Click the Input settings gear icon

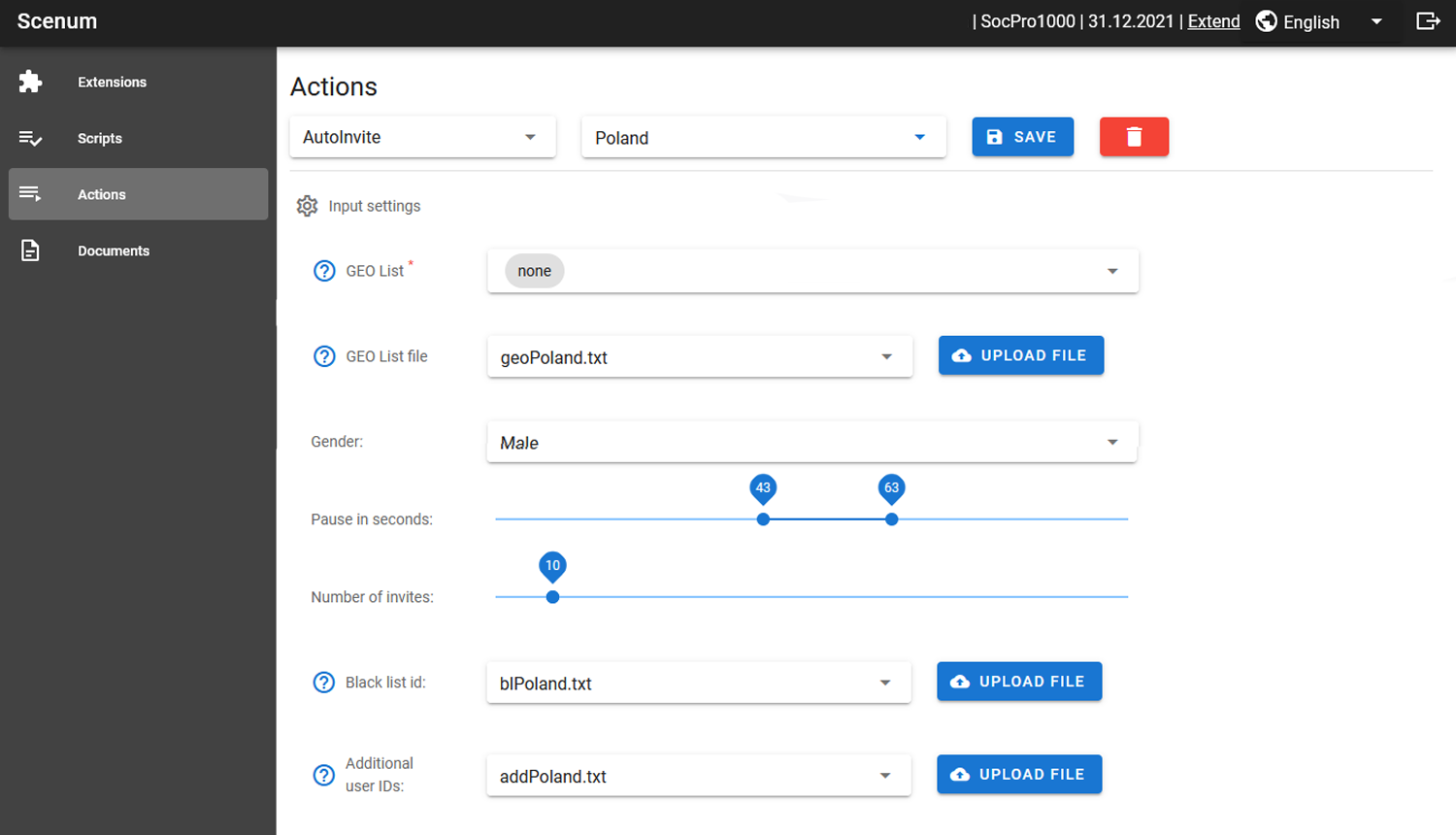[x=307, y=206]
